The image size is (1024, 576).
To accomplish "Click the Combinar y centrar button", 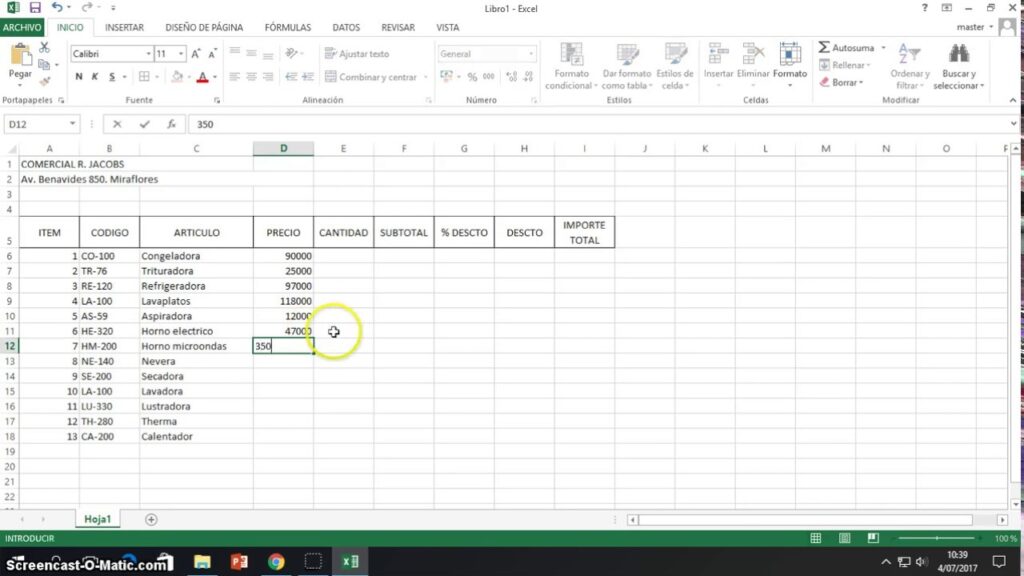I will click(377, 77).
